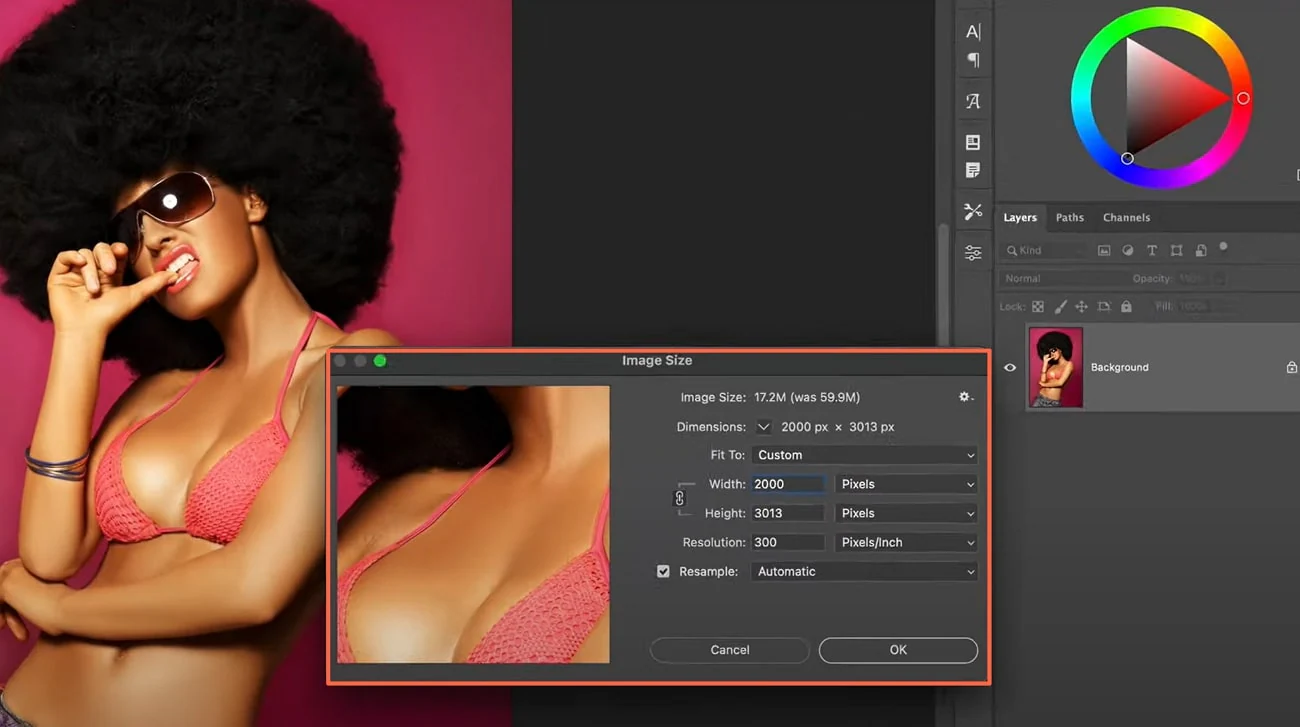Viewport: 1300px width, 727px height.
Task: Open Width units Pixels dropdown
Action: click(x=906, y=484)
